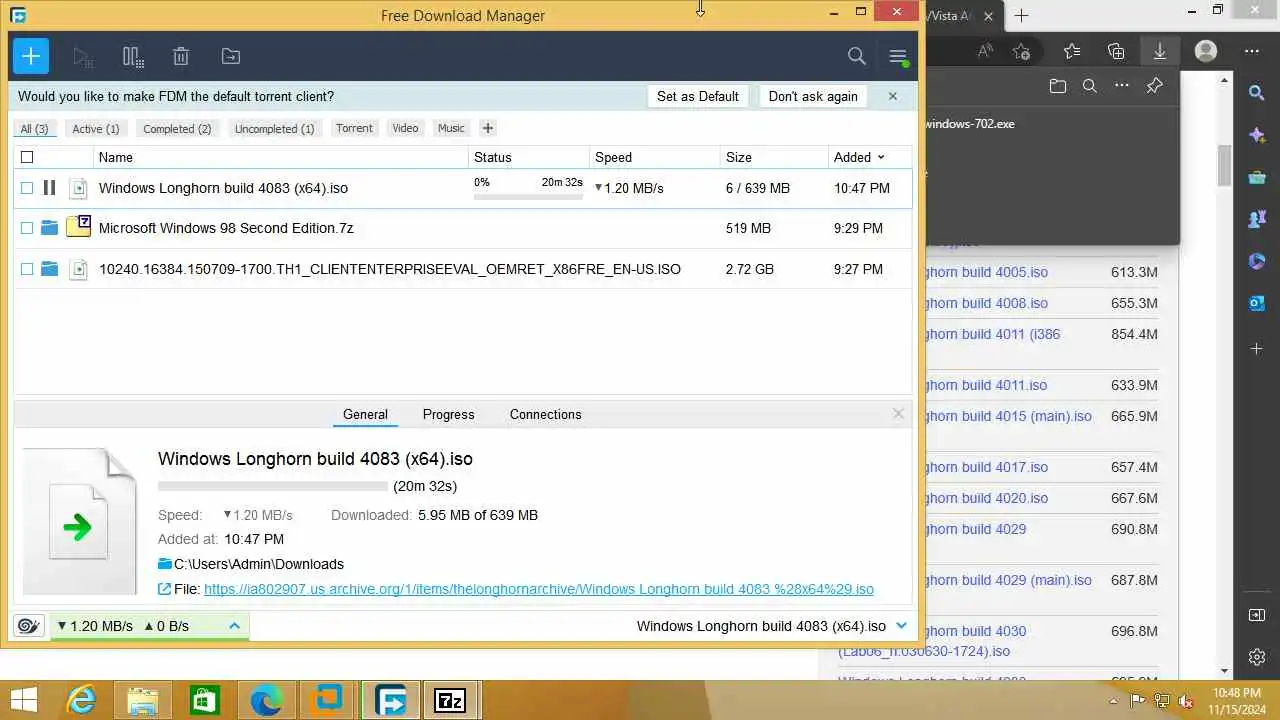Open Edge Downloads toolbar button
This screenshot has height=720, width=1280.
tap(1160, 51)
